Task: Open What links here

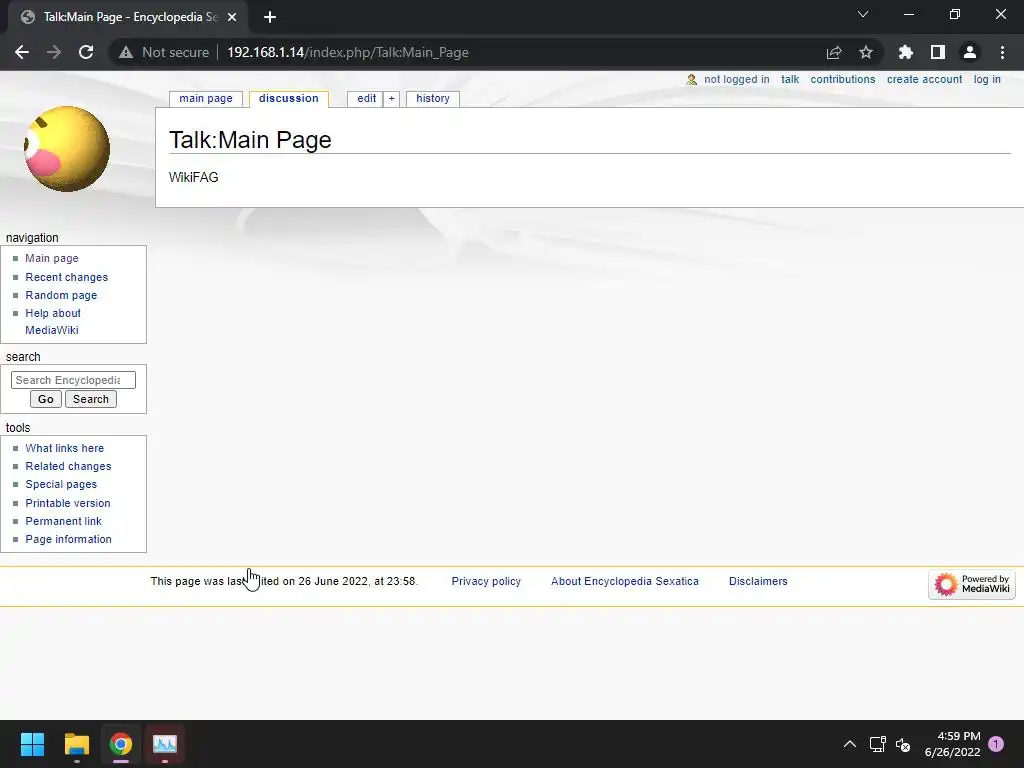Action: pos(65,448)
